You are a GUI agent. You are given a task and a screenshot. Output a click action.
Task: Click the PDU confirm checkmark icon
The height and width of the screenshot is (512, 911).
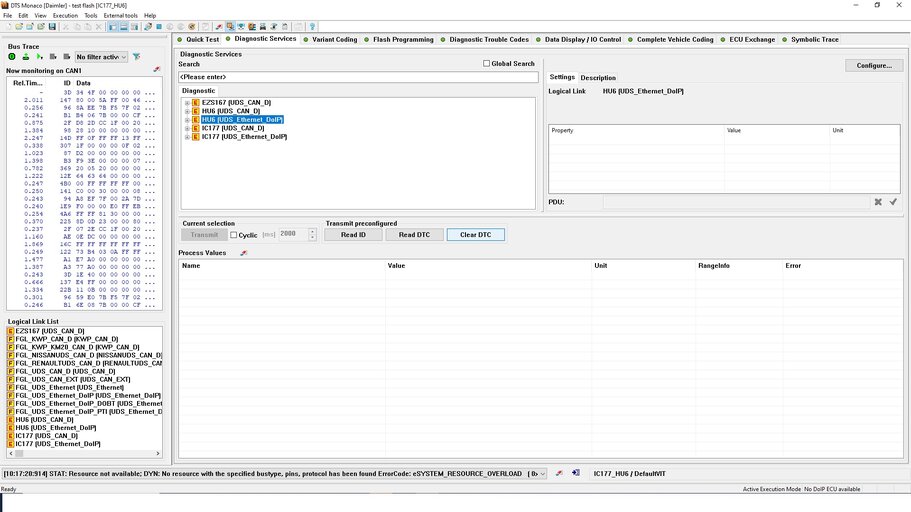[893, 202]
